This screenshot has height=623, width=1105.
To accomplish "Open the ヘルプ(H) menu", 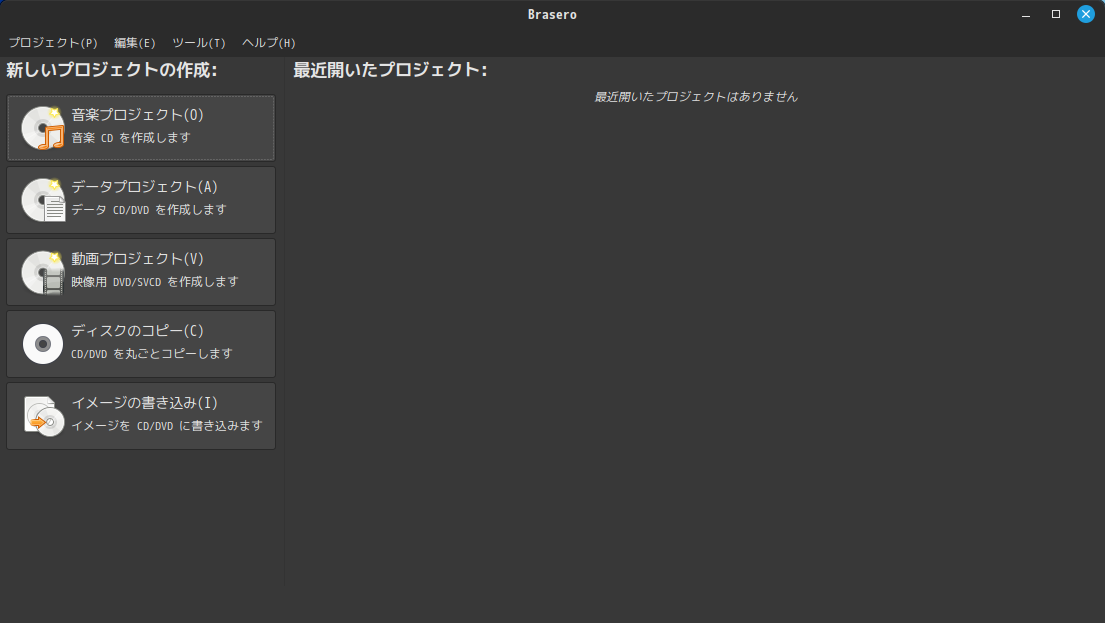I will tap(268, 43).
